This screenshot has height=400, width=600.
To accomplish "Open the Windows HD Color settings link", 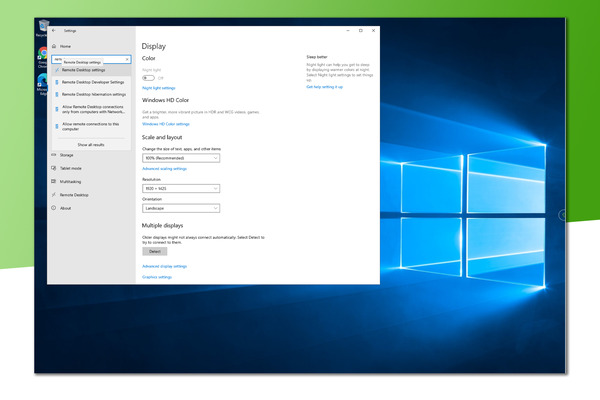I will pos(166,124).
